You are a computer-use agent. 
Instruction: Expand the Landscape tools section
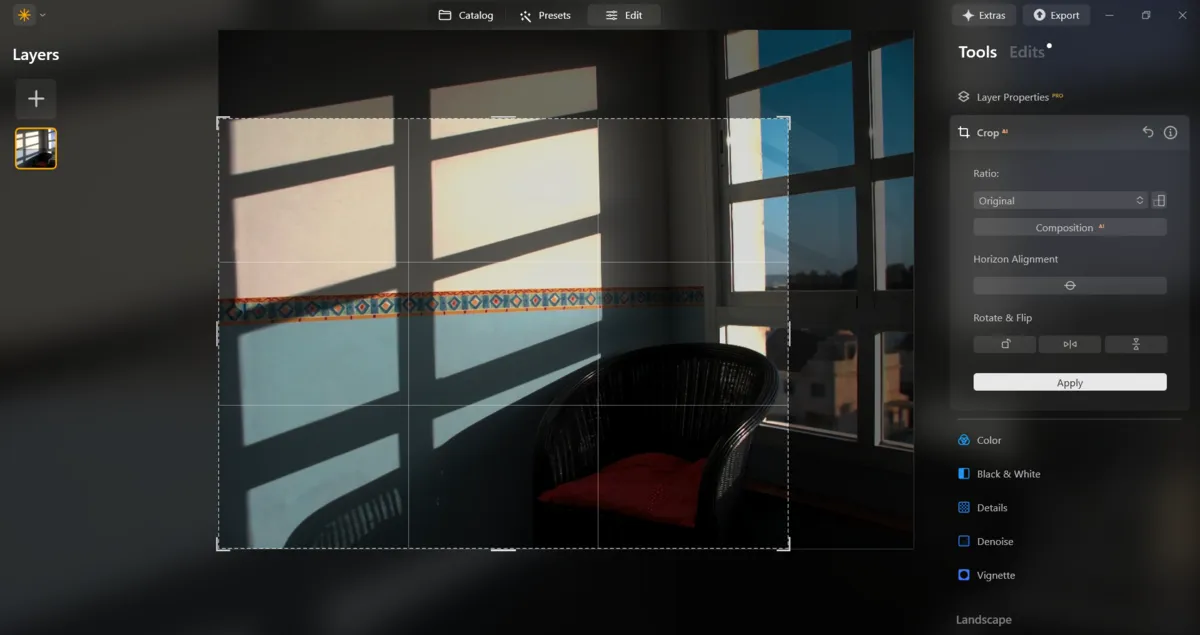click(983, 619)
